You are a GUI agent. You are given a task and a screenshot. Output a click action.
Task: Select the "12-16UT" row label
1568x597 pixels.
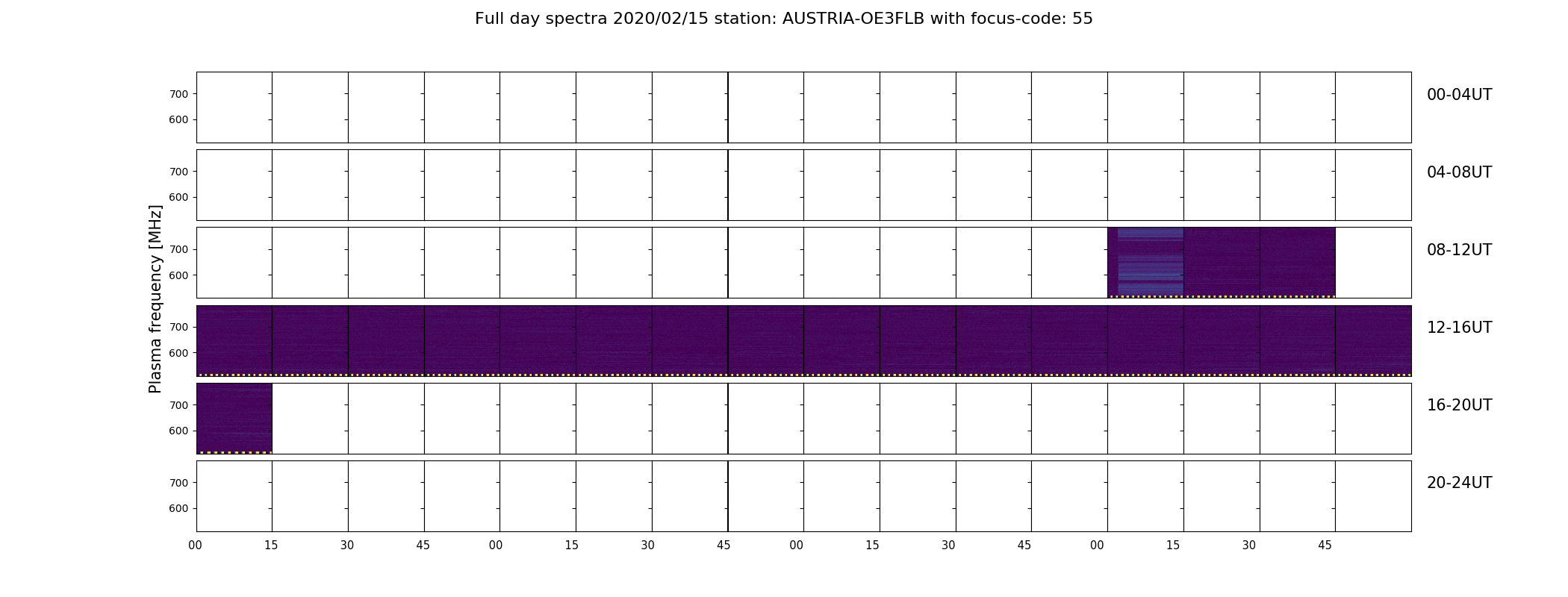point(1459,328)
